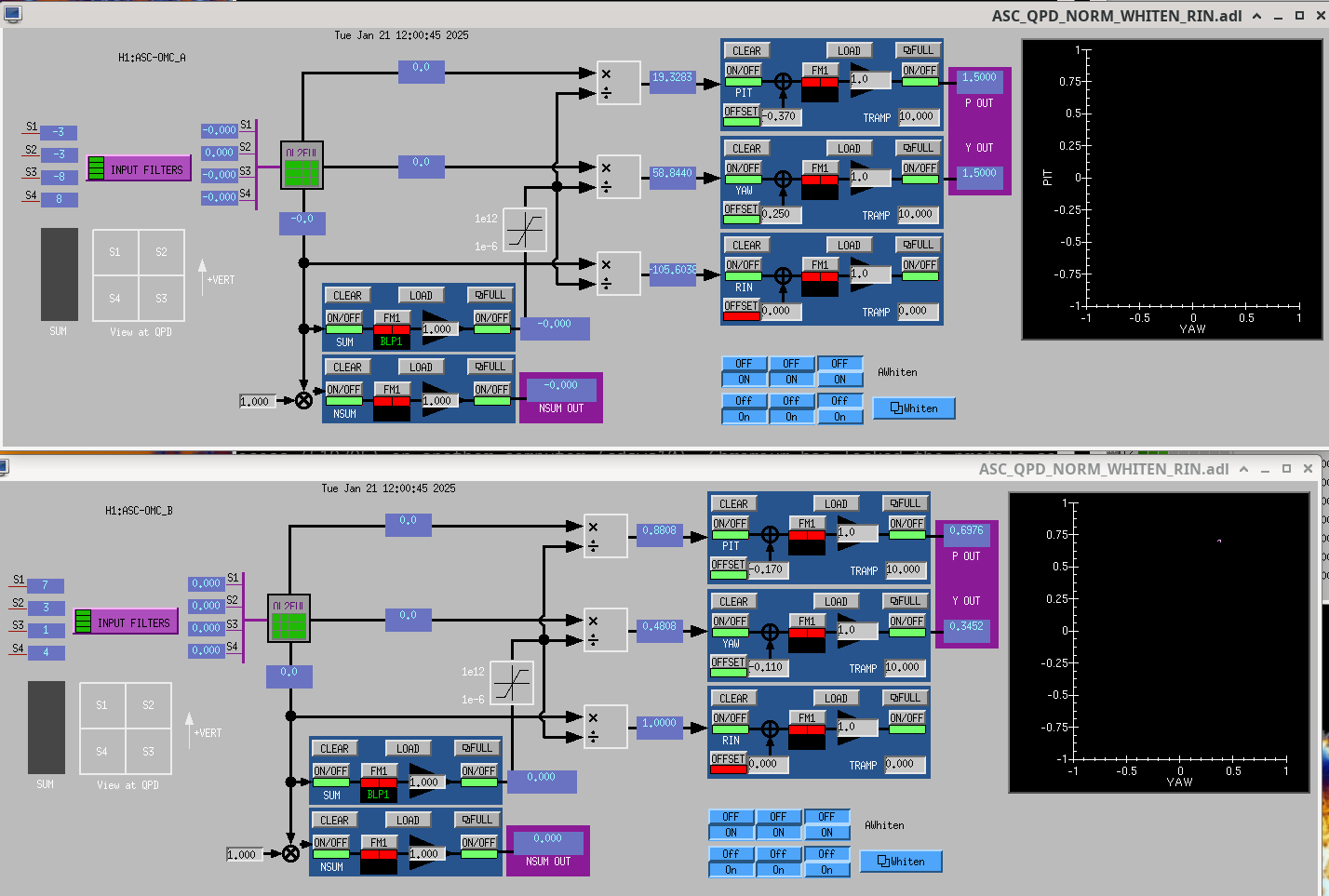Click the PIT summing junction in OMC_B
The height and width of the screenshot is (896, 1329).
[771, 534]
